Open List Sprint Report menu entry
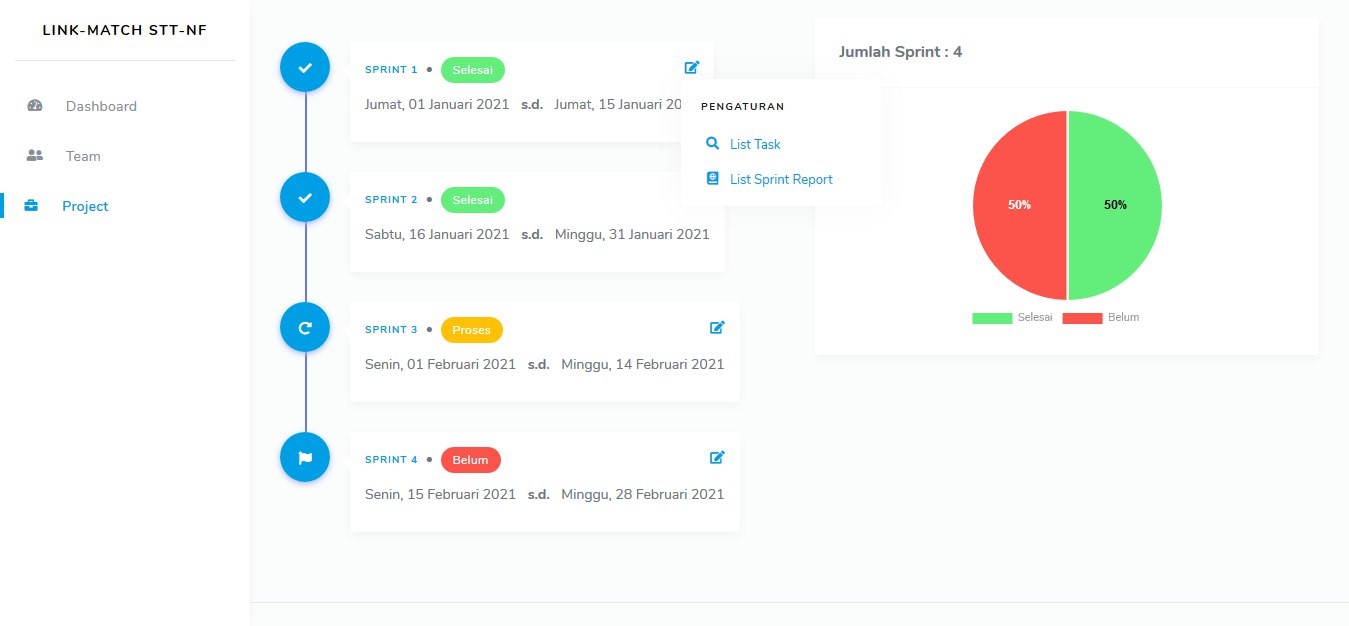 coord(781,179)
